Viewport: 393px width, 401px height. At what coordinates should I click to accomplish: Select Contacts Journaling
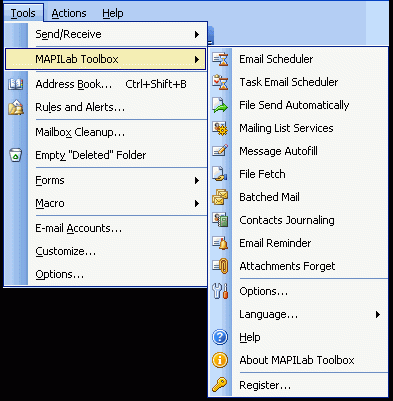coord(298,220)
